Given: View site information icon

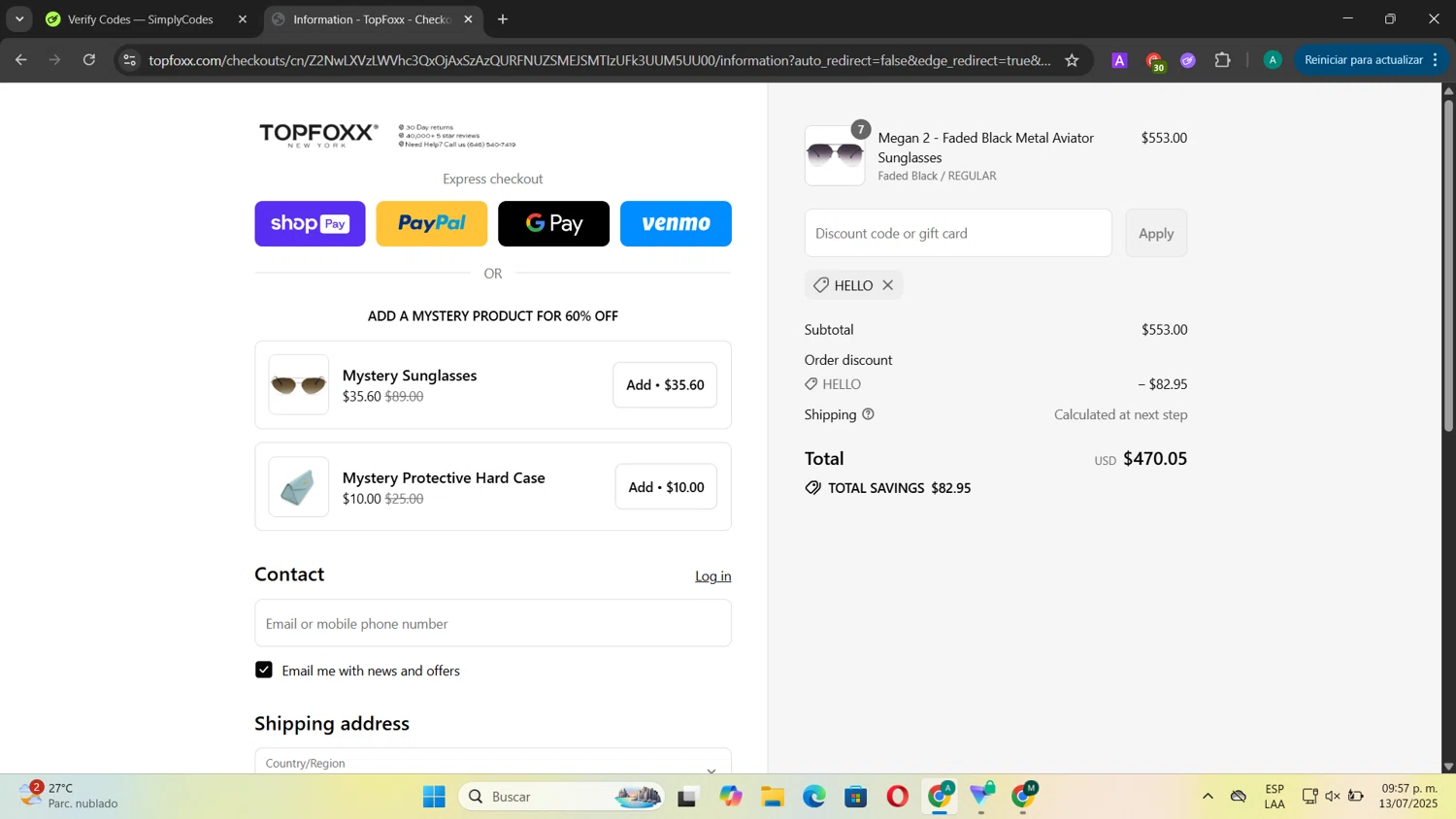Looking at the screenshot, I should 129,60.
